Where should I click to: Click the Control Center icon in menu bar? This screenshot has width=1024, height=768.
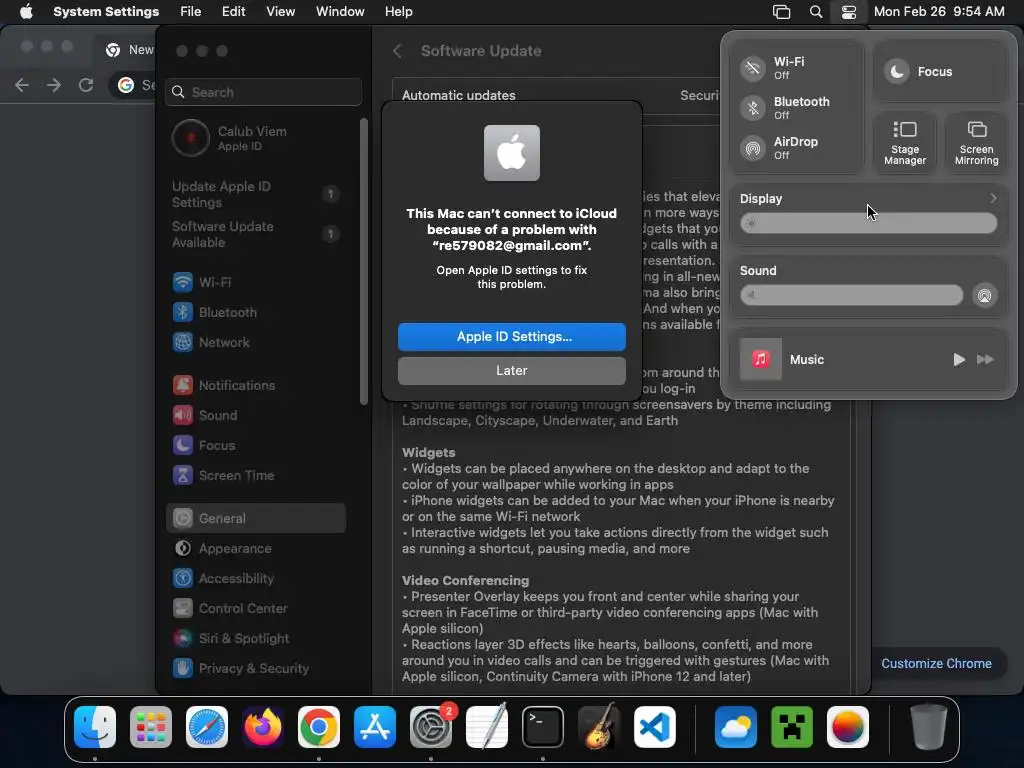(x=848, y=12)
